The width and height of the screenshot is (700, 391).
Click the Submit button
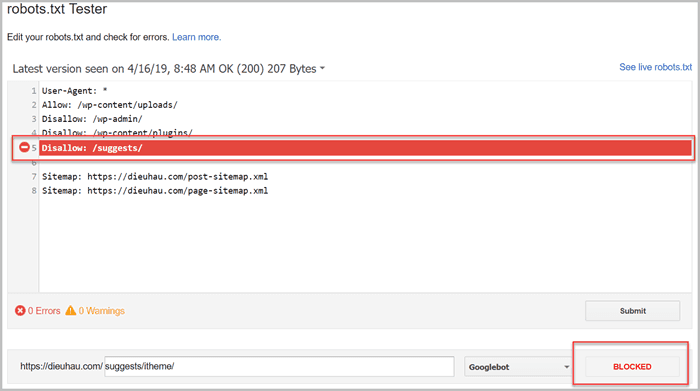coord(633,311)
